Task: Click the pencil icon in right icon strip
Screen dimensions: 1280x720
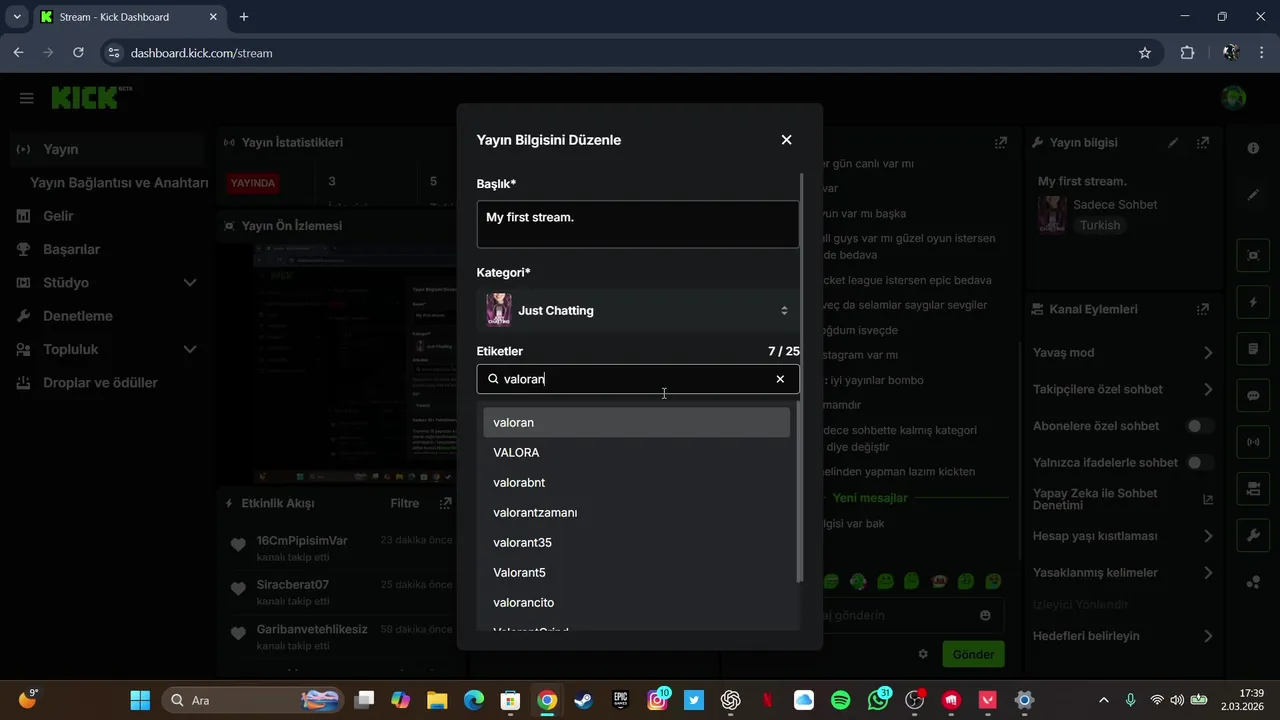Action: [1253, 195]
